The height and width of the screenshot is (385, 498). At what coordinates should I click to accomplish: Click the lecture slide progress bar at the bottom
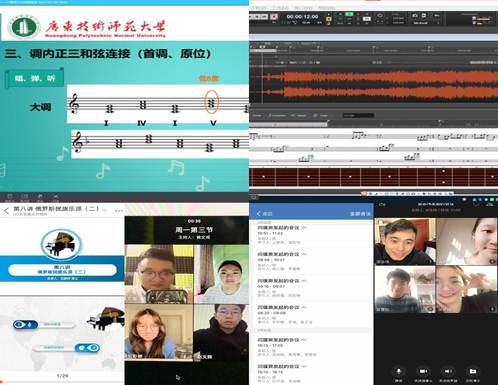(62, 382)
